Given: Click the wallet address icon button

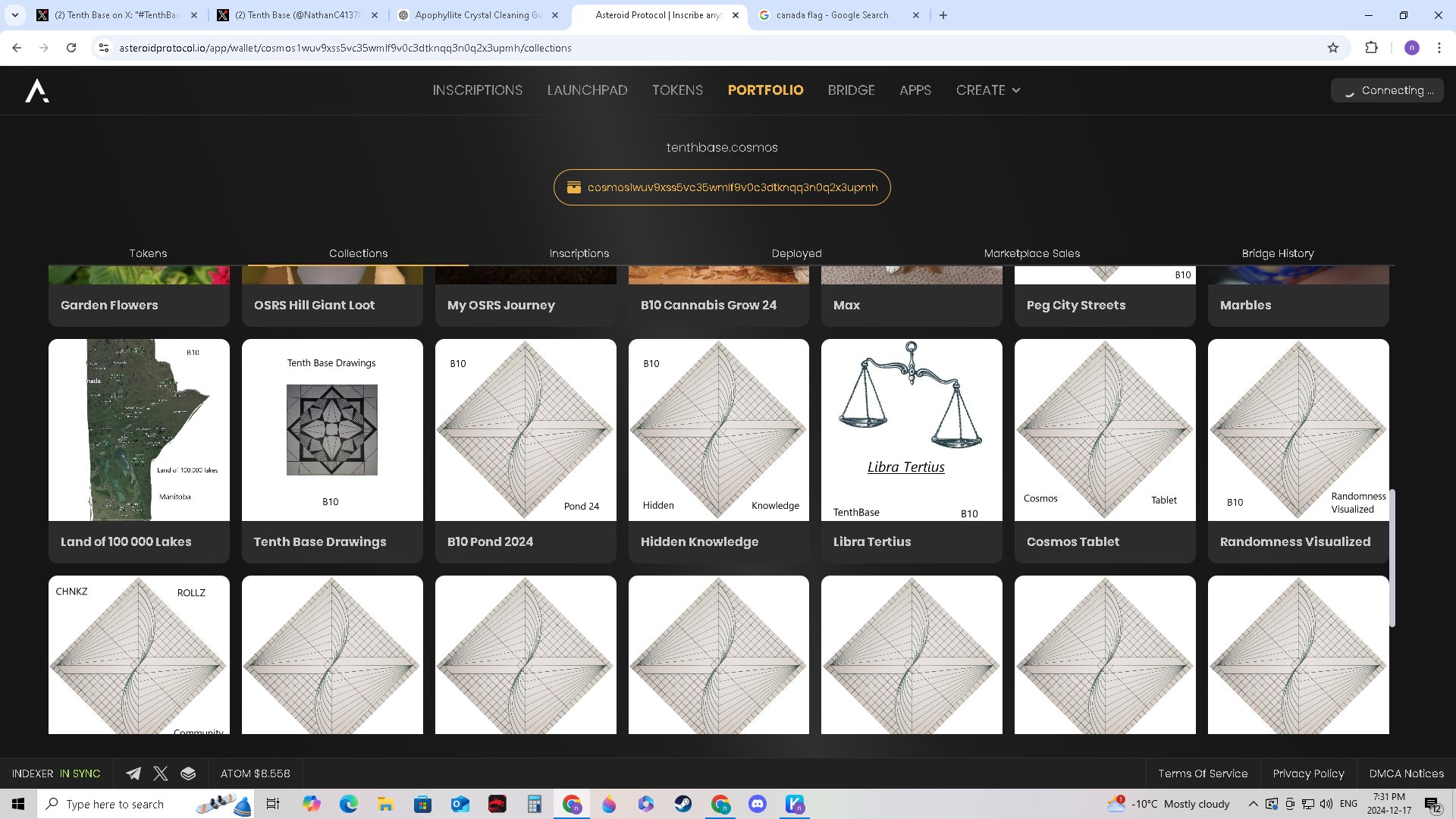Looking at the screenshot, I should tap(574, 187).
